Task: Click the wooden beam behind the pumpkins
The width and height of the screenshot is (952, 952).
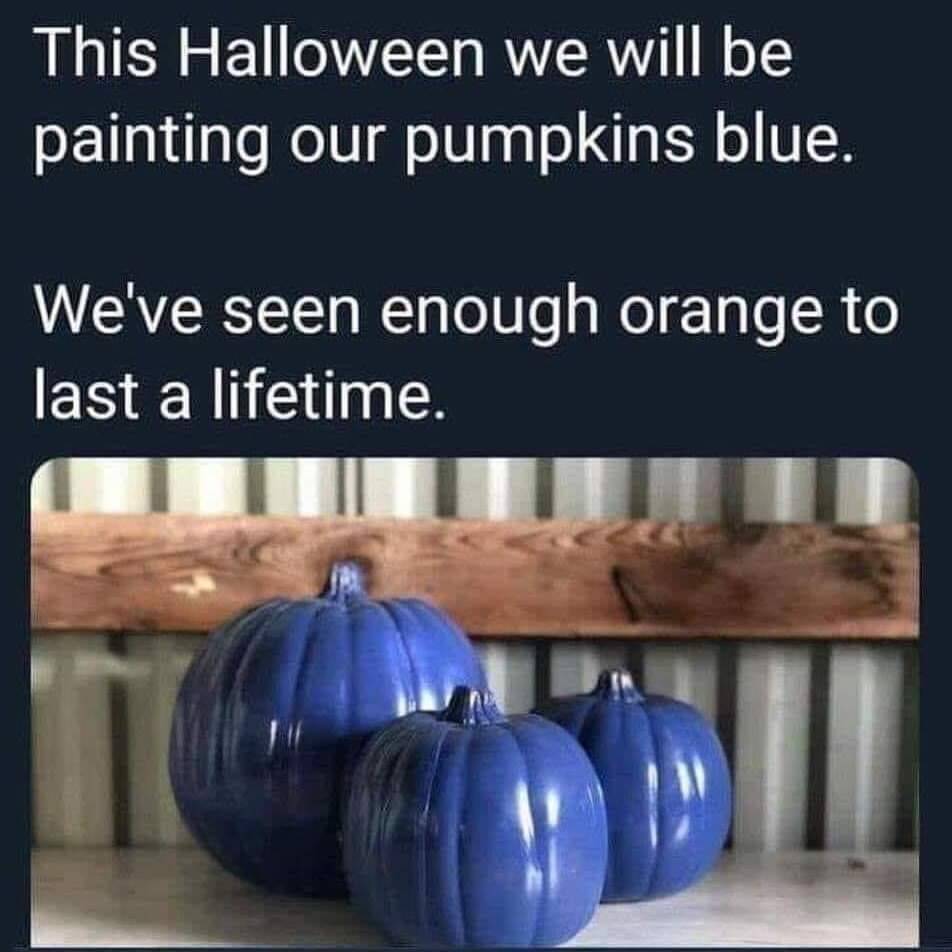Action: coord(475,574)
